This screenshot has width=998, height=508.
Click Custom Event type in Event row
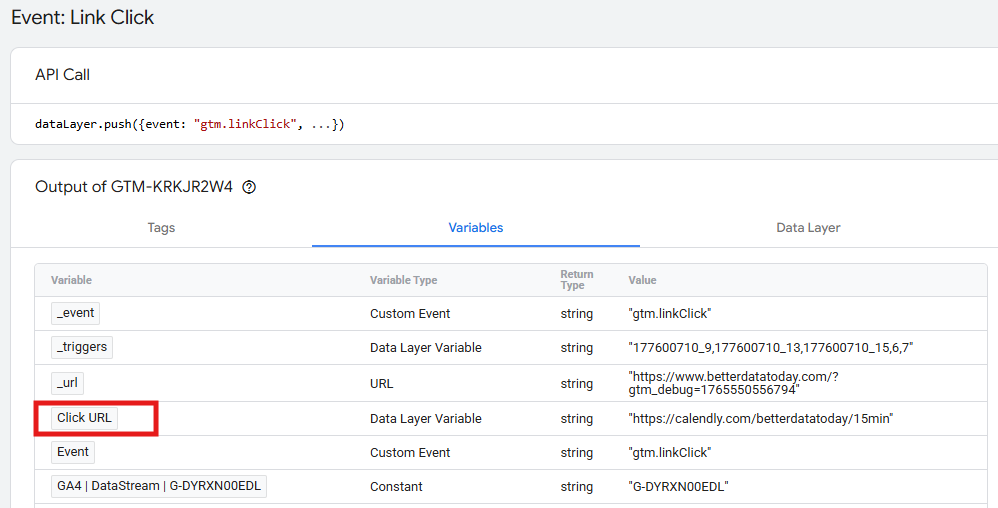pyautogui.click(x=410, y=453)
